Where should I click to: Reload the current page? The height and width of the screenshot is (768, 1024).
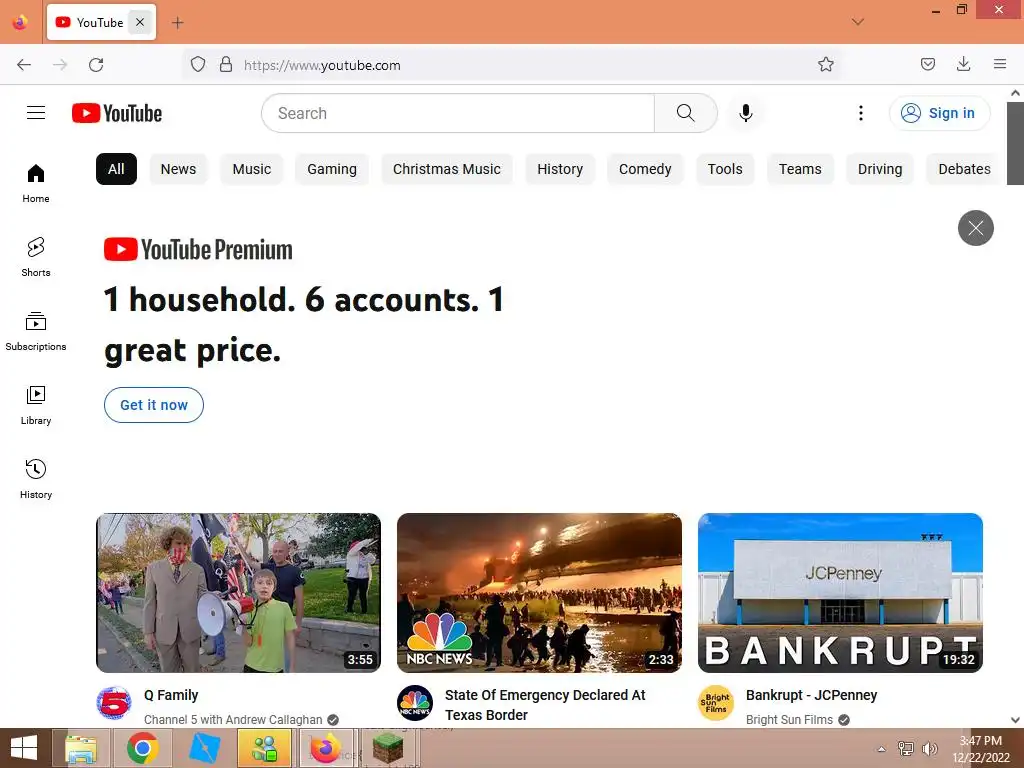(96, 65)
